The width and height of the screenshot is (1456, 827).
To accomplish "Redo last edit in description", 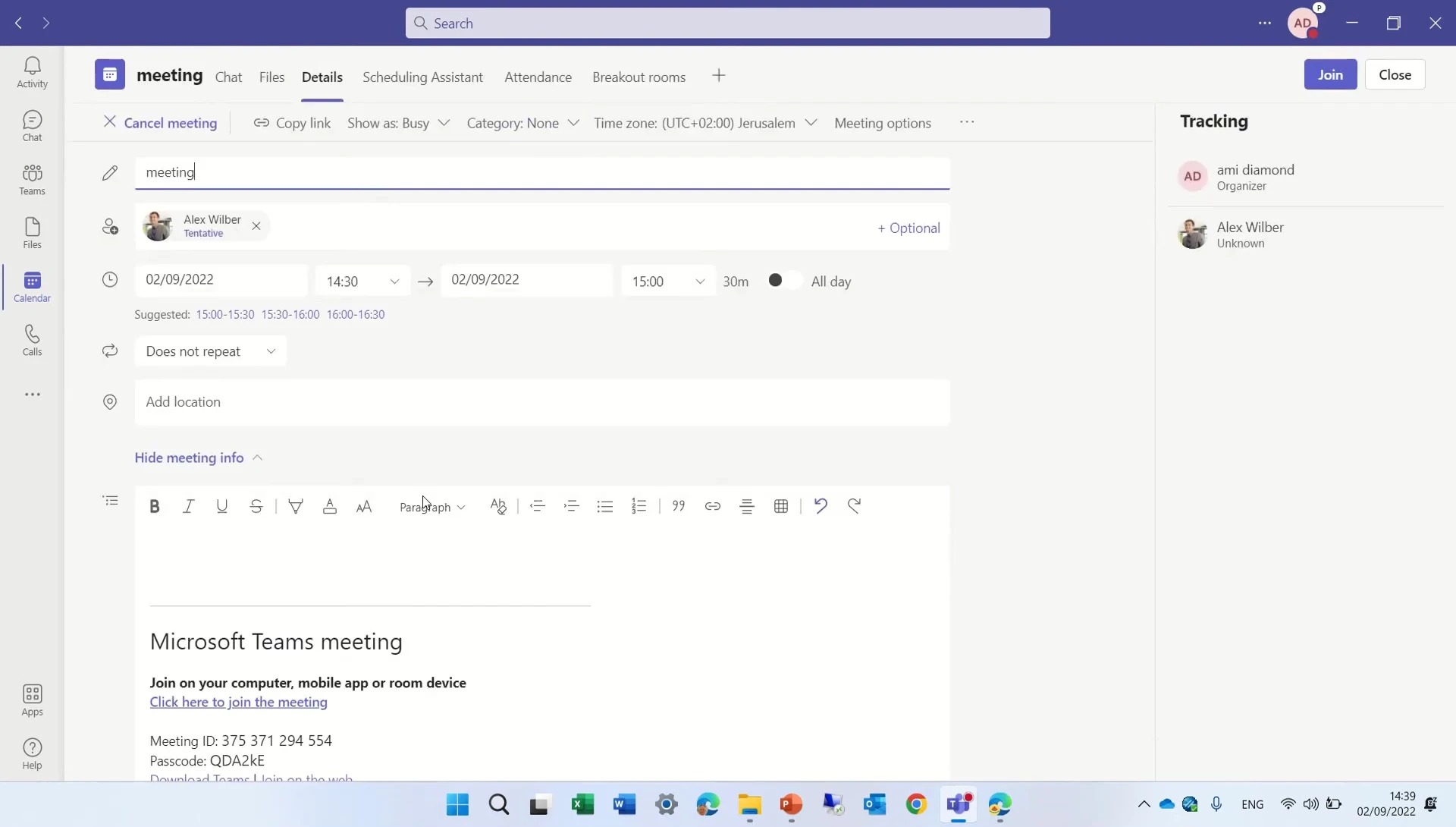I will coord(855,507).
